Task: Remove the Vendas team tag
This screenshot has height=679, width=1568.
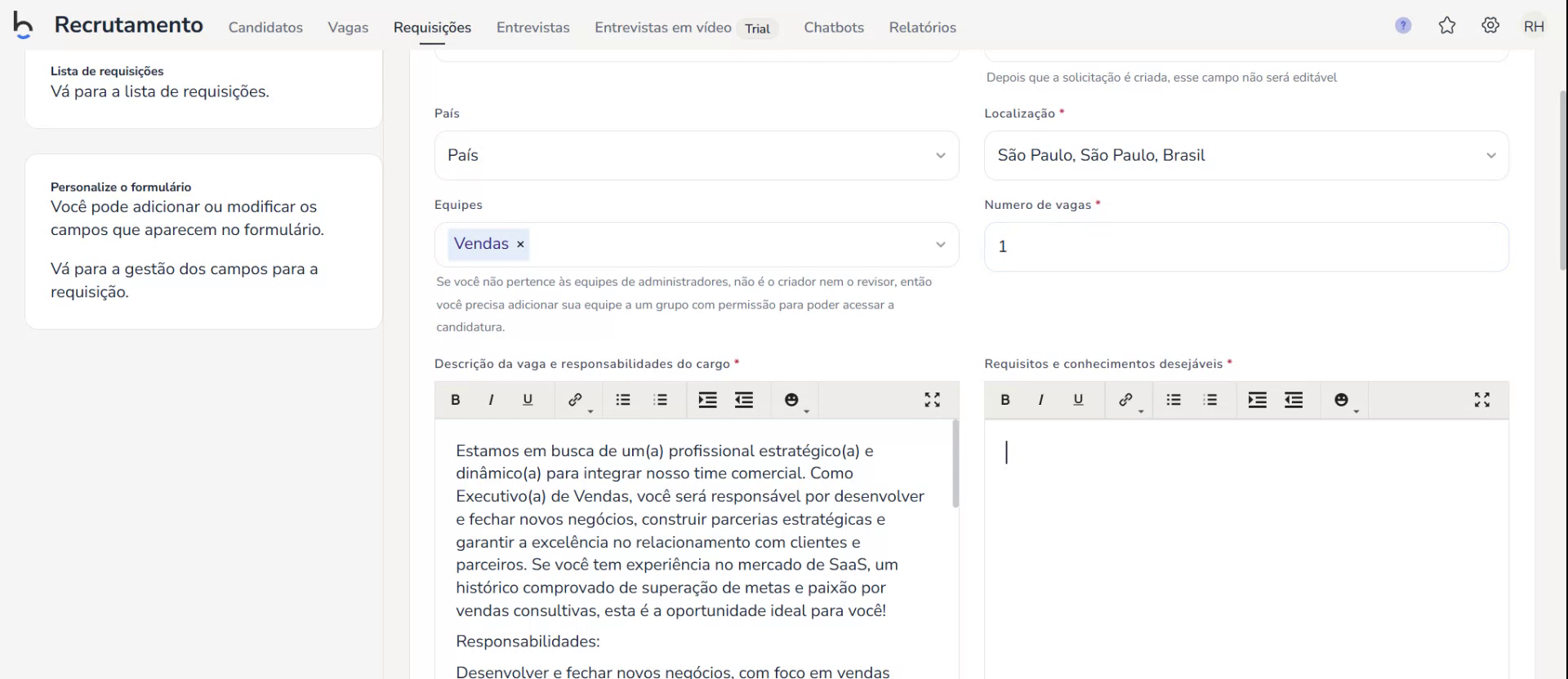Action: pos(520,244)
